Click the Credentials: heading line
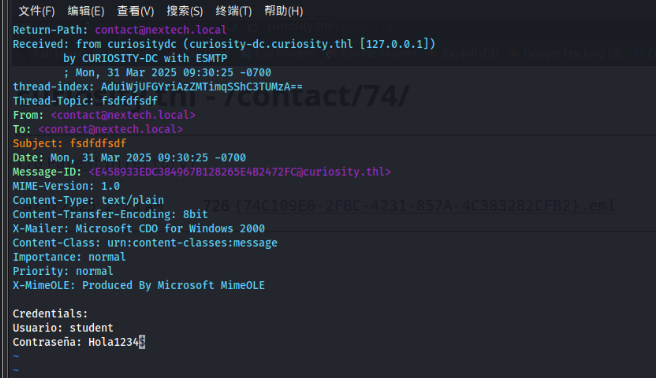This screenshot has width=656, height=378. 50,314
